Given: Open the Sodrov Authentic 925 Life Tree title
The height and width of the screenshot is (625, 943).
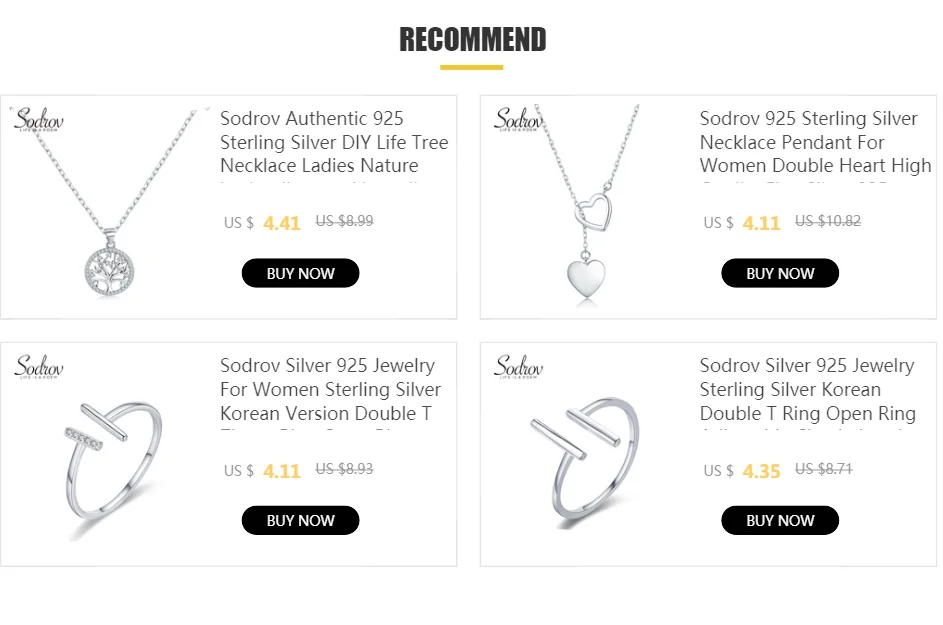Looking at the screenshot, I should pos(334,142).
